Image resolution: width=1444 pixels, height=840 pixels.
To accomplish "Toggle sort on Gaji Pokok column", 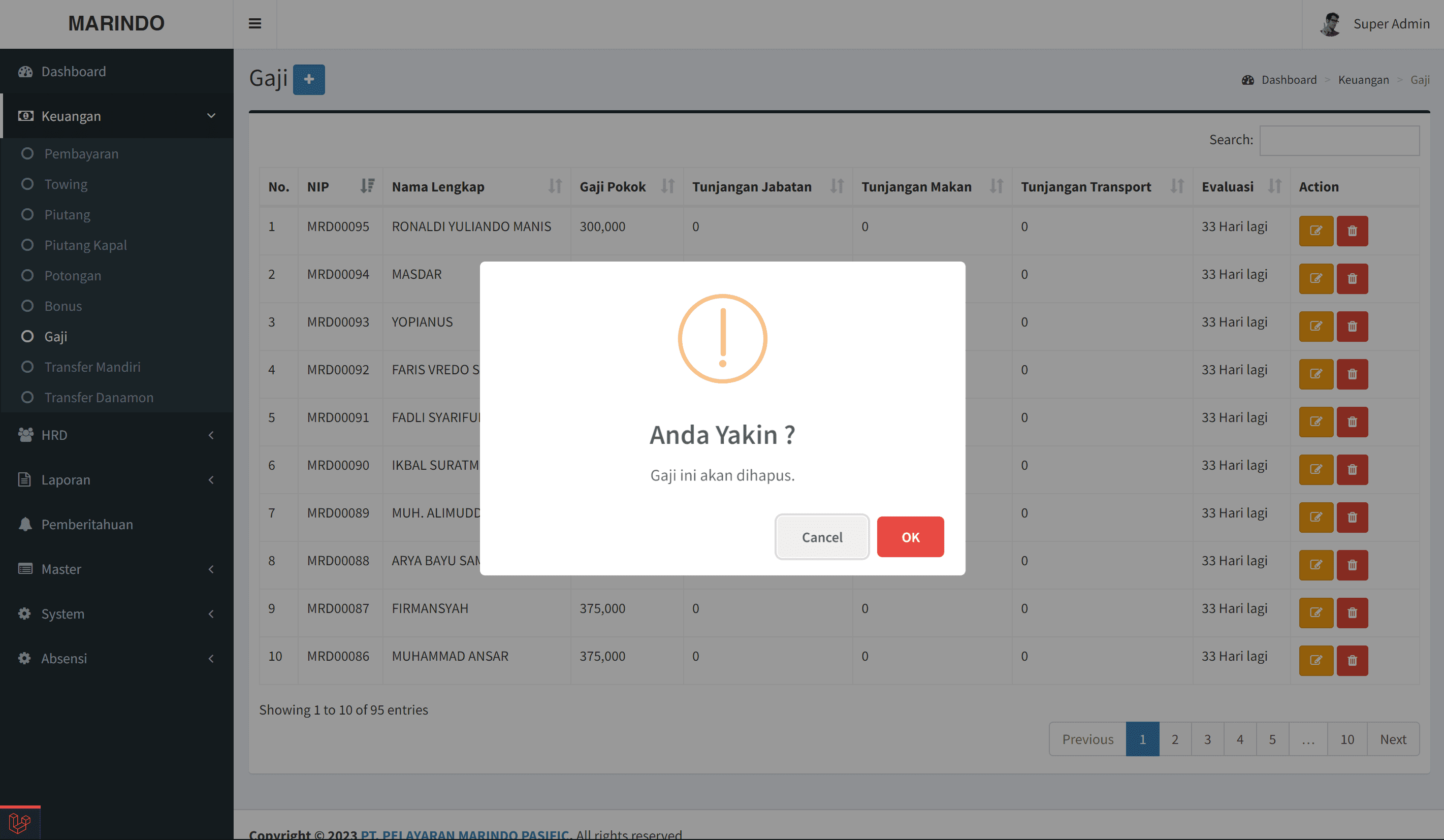I will 667,186.
